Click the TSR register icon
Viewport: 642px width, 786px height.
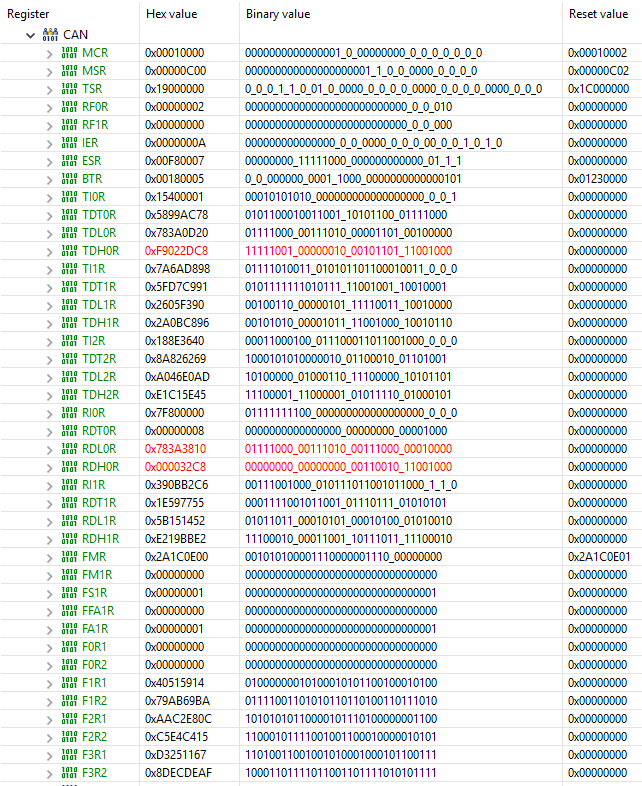[69, 89]
